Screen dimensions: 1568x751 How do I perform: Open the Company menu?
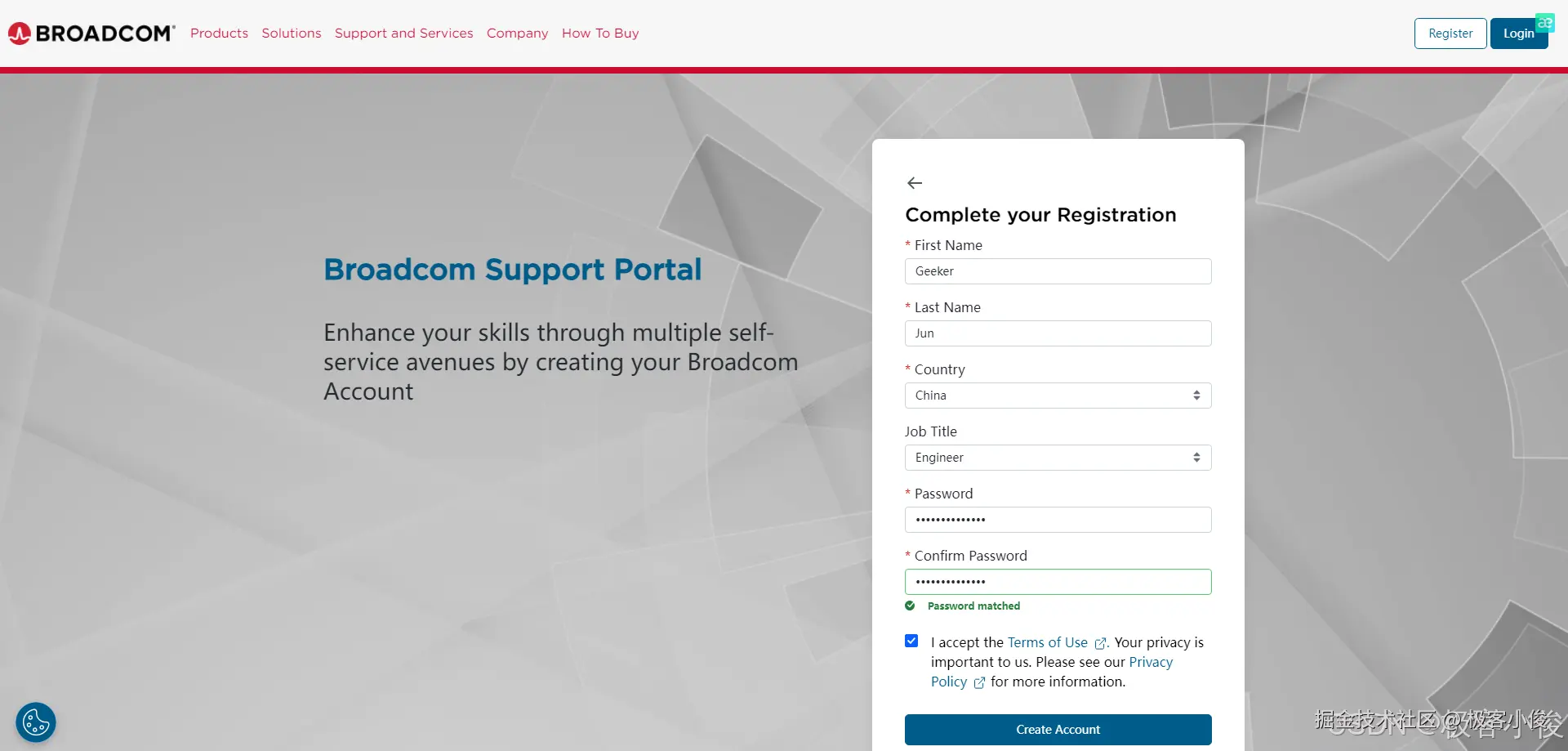pyautogui.click(x=517, y=34)
